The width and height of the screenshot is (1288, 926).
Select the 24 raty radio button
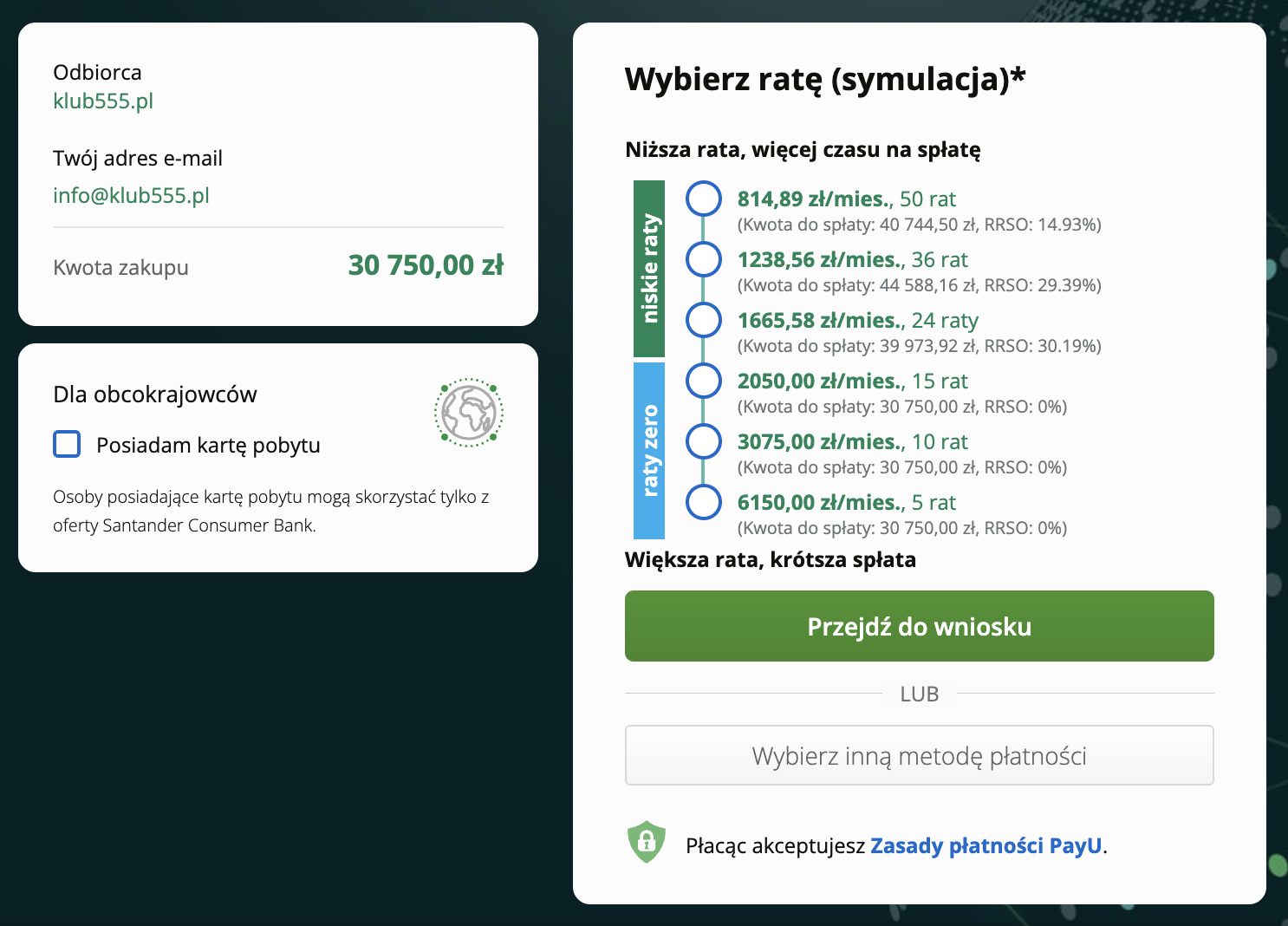(703, 320)
